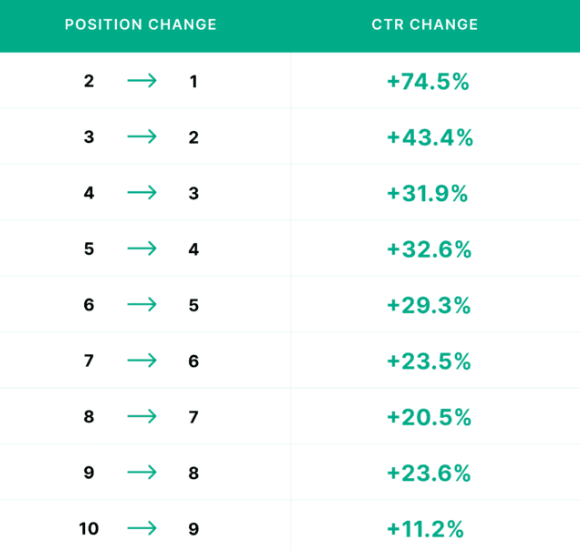
Task: Select the +29.3% CTR value
Action: (429, 305)
